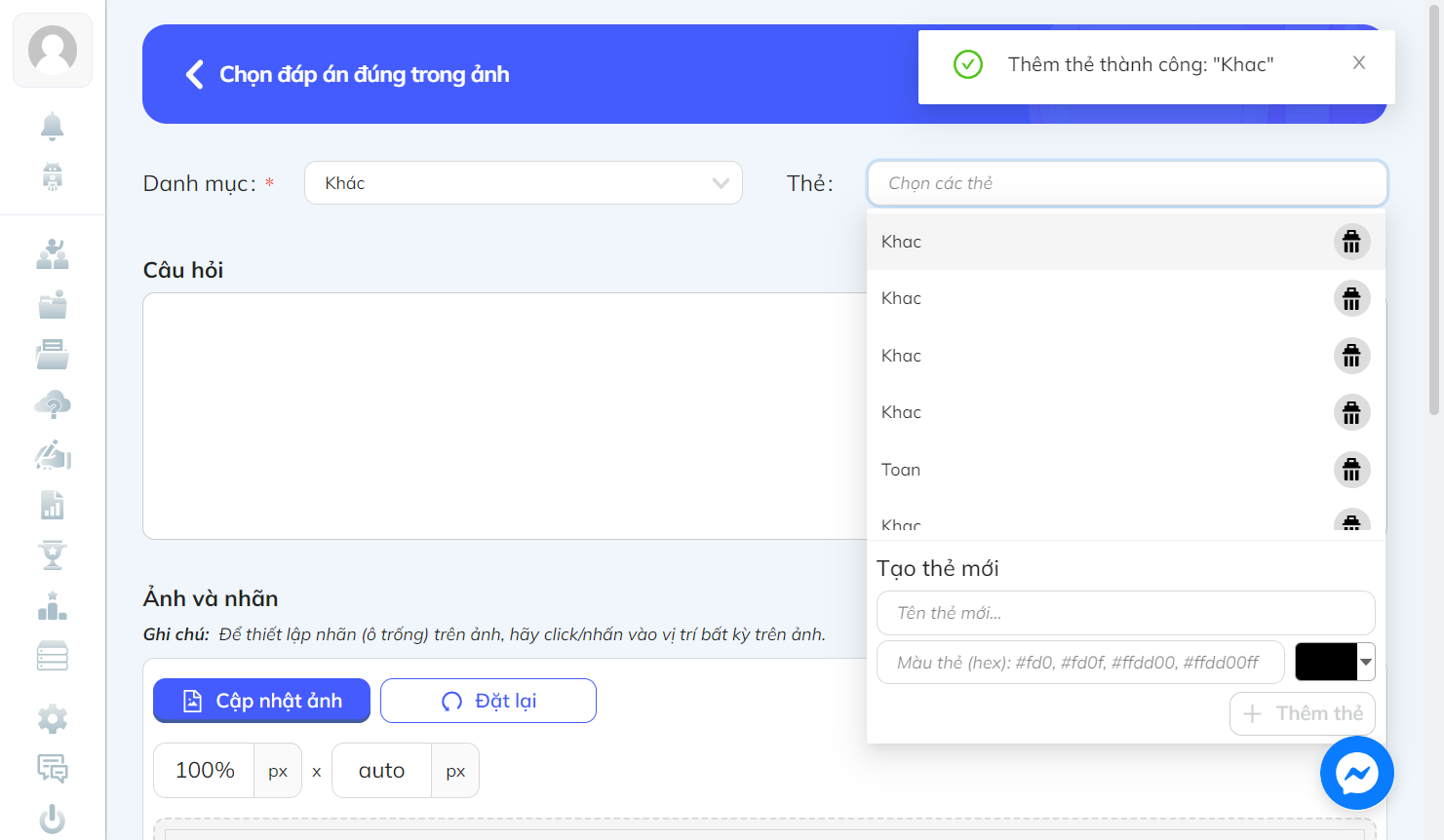
Task: Click the Cập nhật ảnh button
Action: click(x=261, y=701)
